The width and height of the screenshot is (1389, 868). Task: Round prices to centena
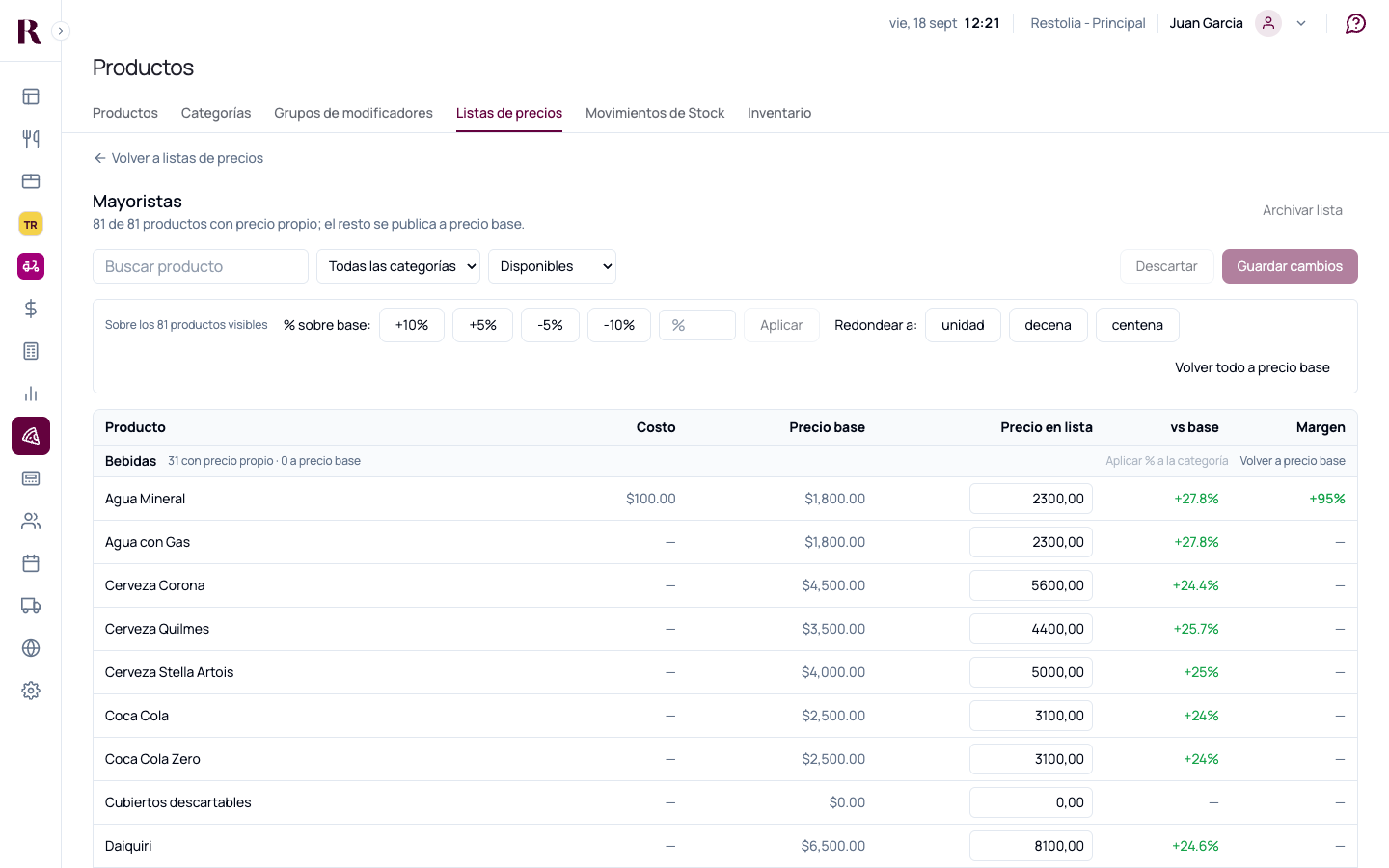point(1137,325)
